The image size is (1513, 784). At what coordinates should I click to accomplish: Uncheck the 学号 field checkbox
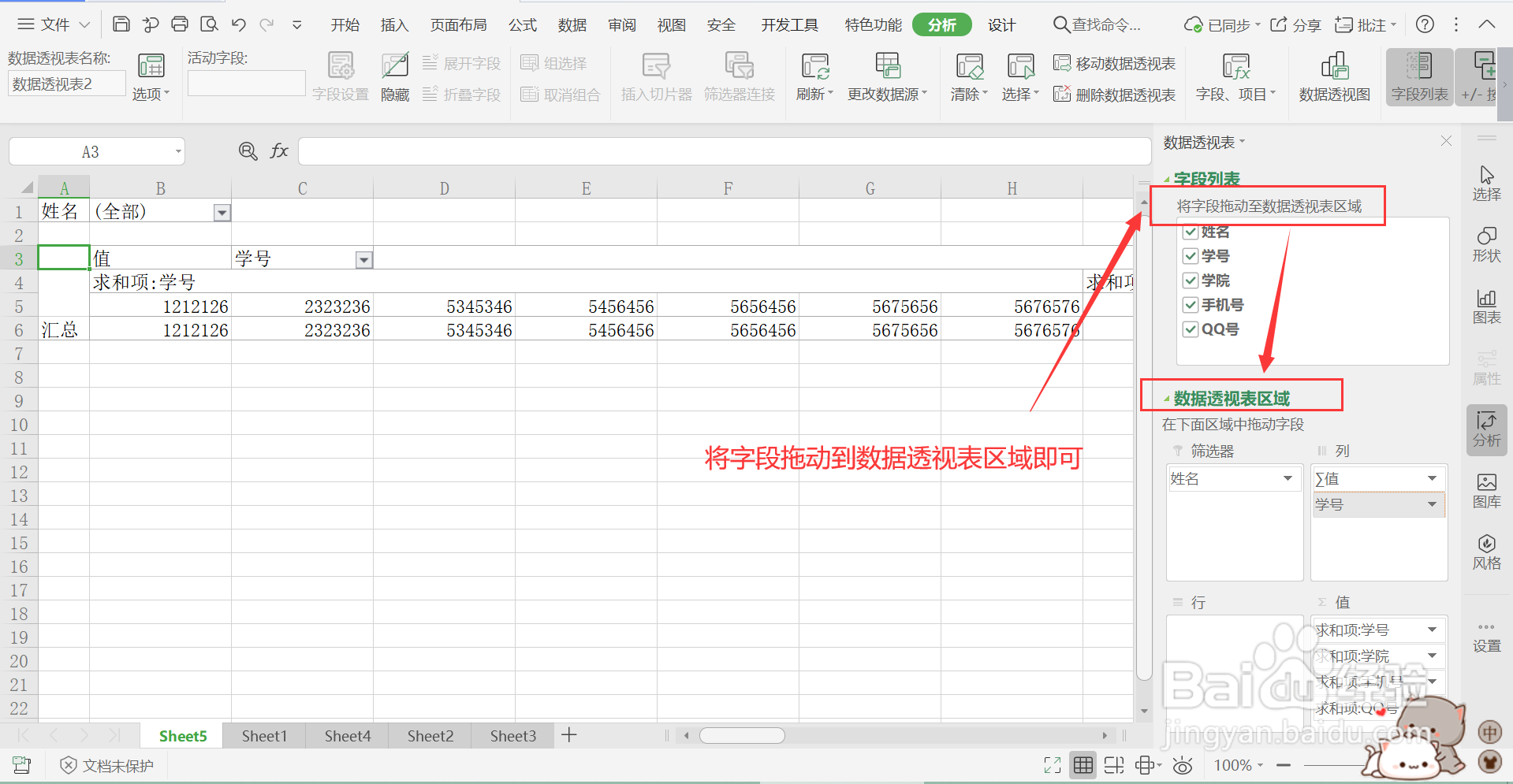click(1191, 256)
